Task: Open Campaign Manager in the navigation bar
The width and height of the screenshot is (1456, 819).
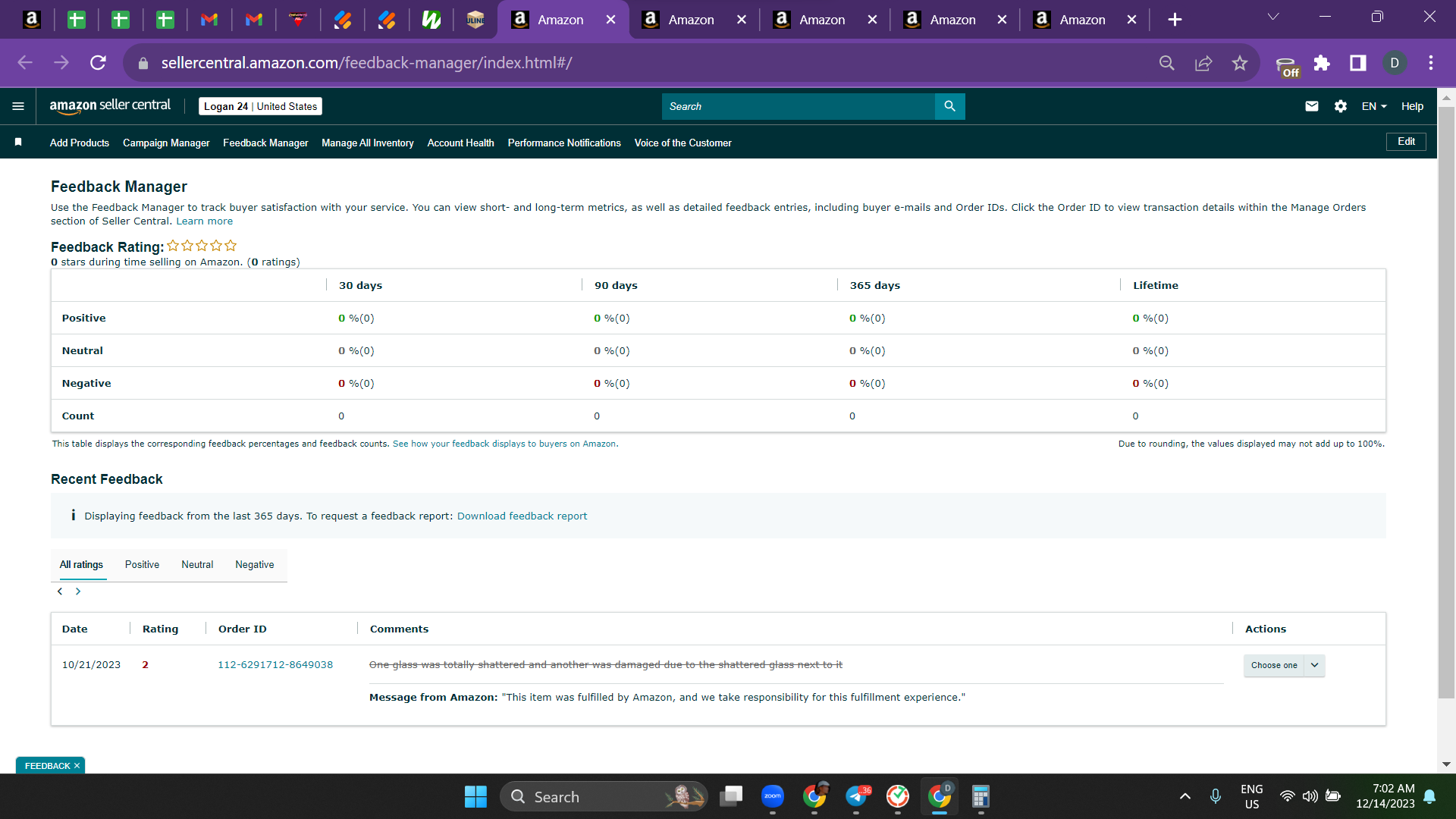Action: 166,143
